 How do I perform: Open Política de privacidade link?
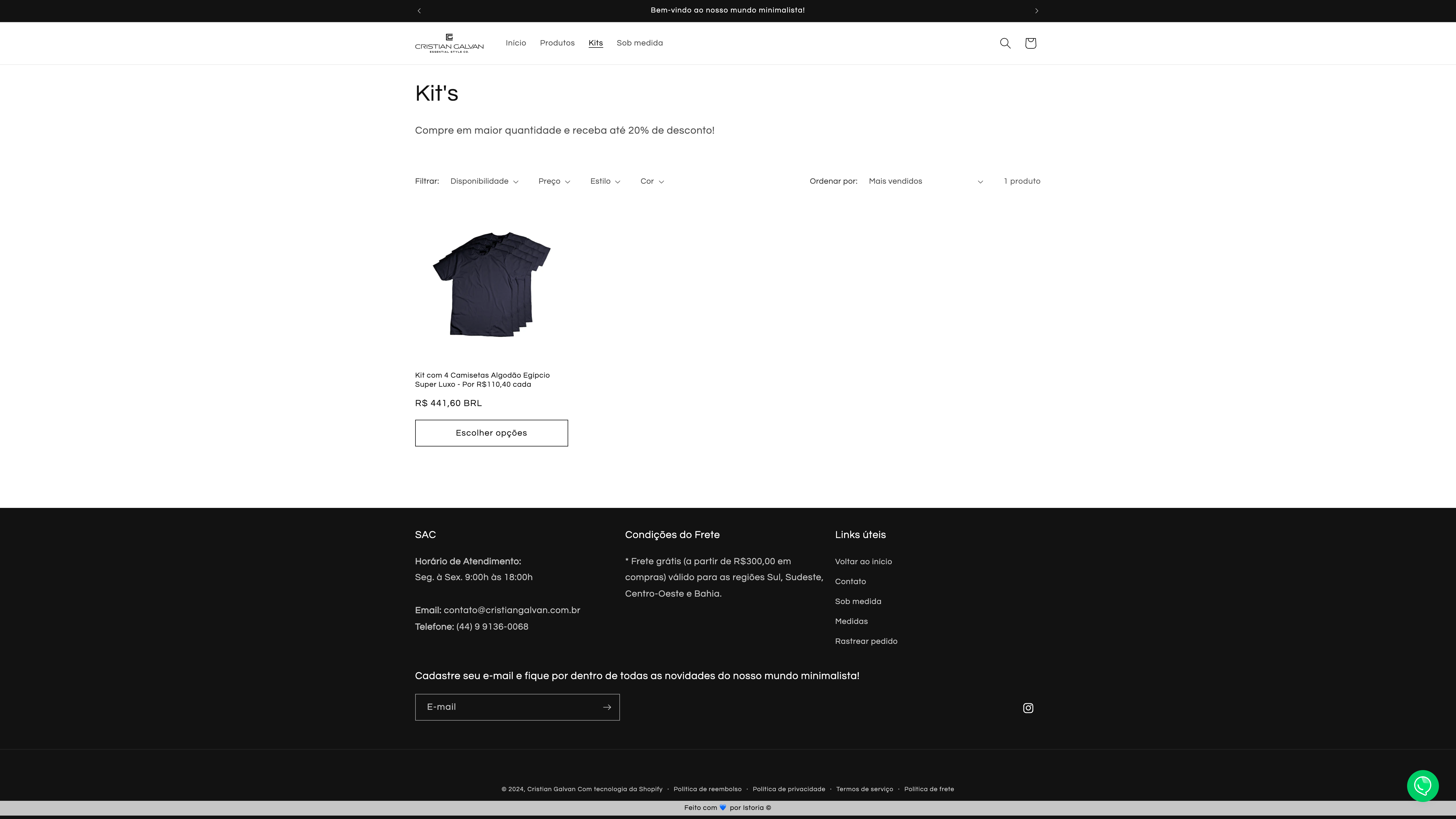click(789, 789)
